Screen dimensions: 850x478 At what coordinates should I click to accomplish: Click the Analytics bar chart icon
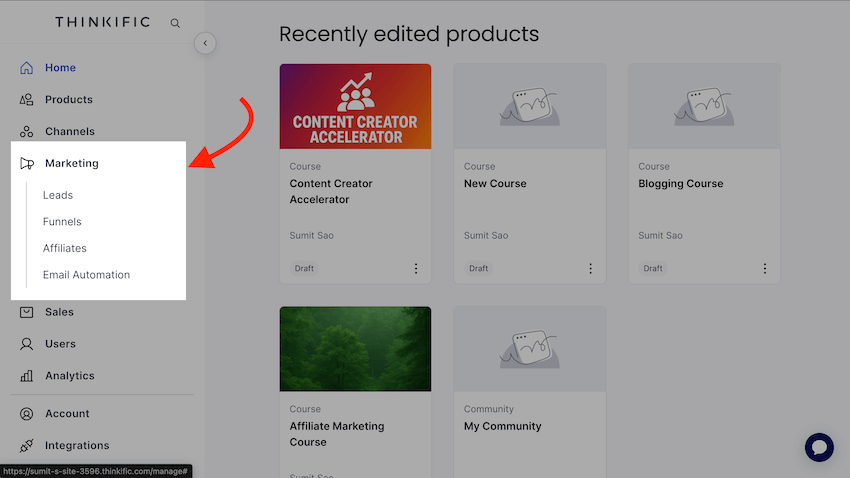coord(27,376)
